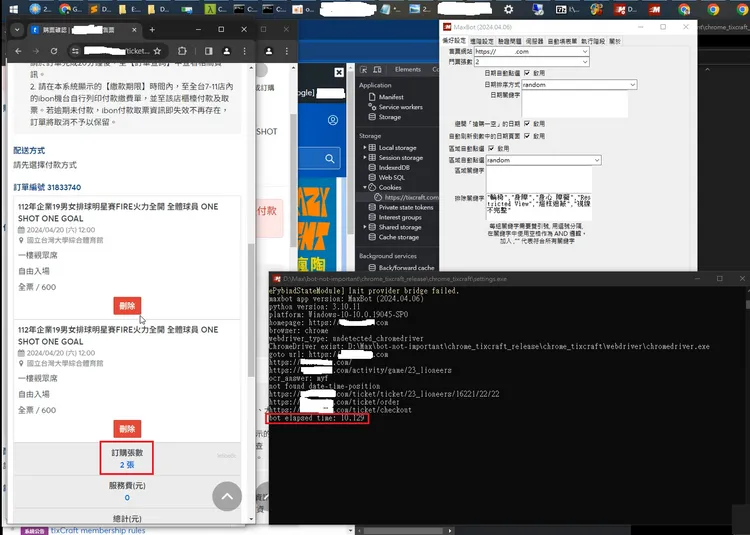The height and width of the screenshot is (535, 750).
Task: Switch to the 關於 tab in MaxBot
Action: click(x=615, y=42)
